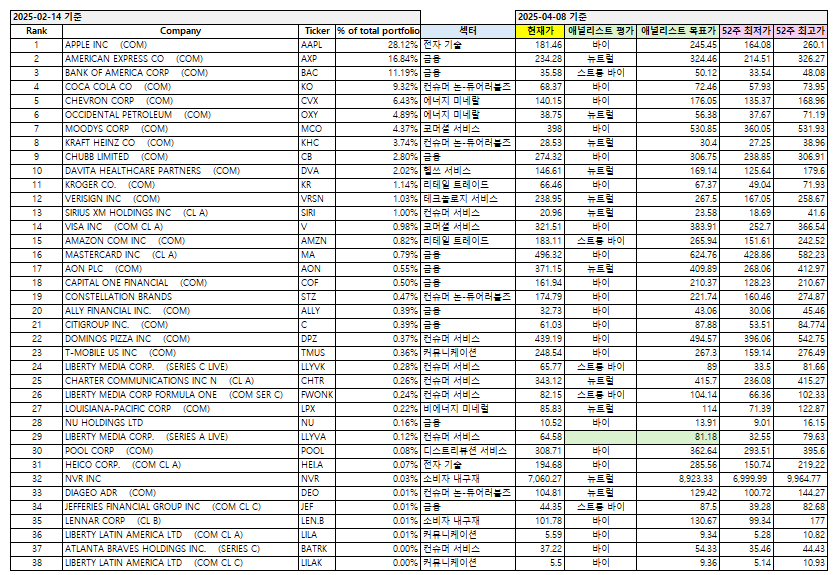This screenshot has width=837, height=575.
Task: Click the 'MOODYS CORP' company cell
Action: click(x=180, y=129)
